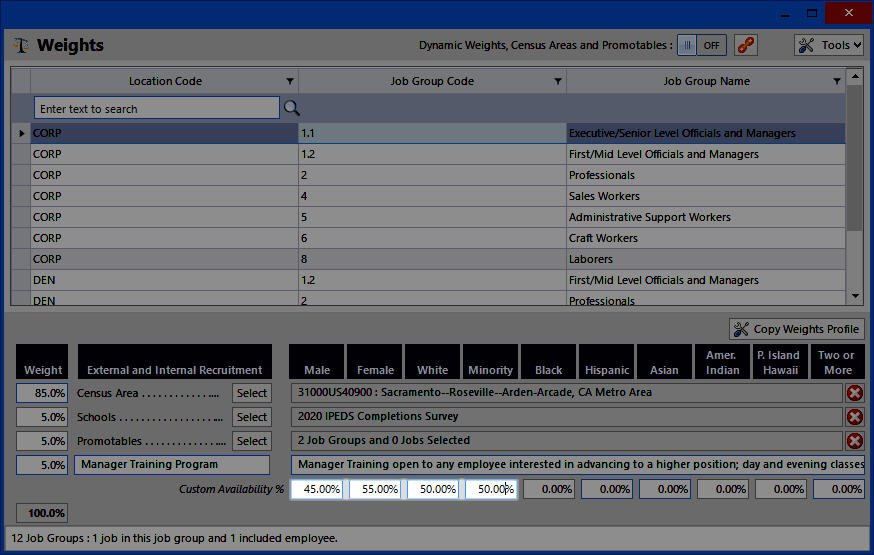This screenshot has height=555, width=874.
Task: Click the search magnifier icon
Action: (x=292, y=108)
